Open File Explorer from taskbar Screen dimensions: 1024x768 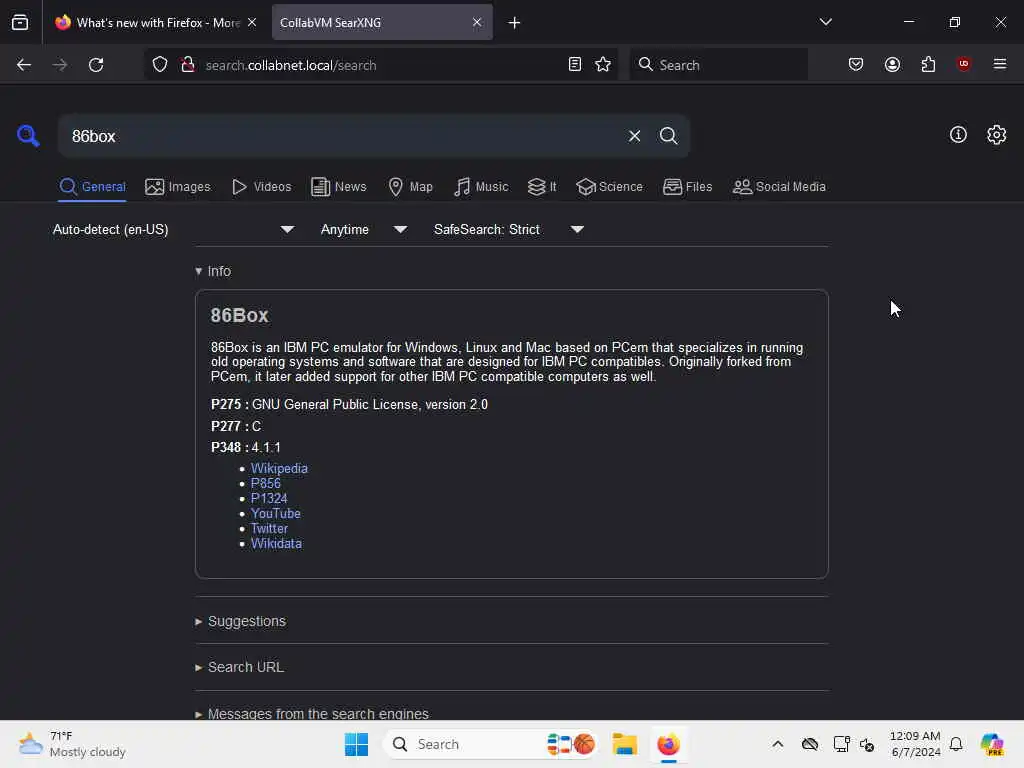[624, 744]
